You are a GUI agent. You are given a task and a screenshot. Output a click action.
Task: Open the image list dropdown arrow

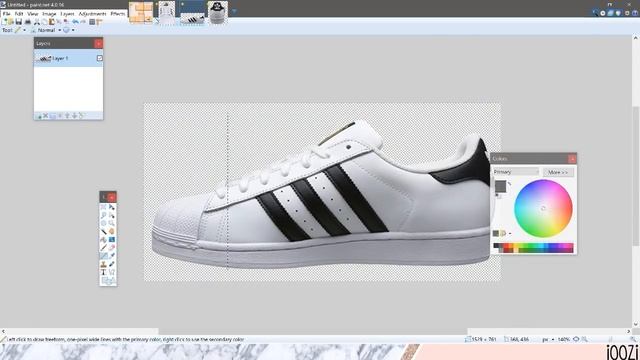[x=234, y=11]
